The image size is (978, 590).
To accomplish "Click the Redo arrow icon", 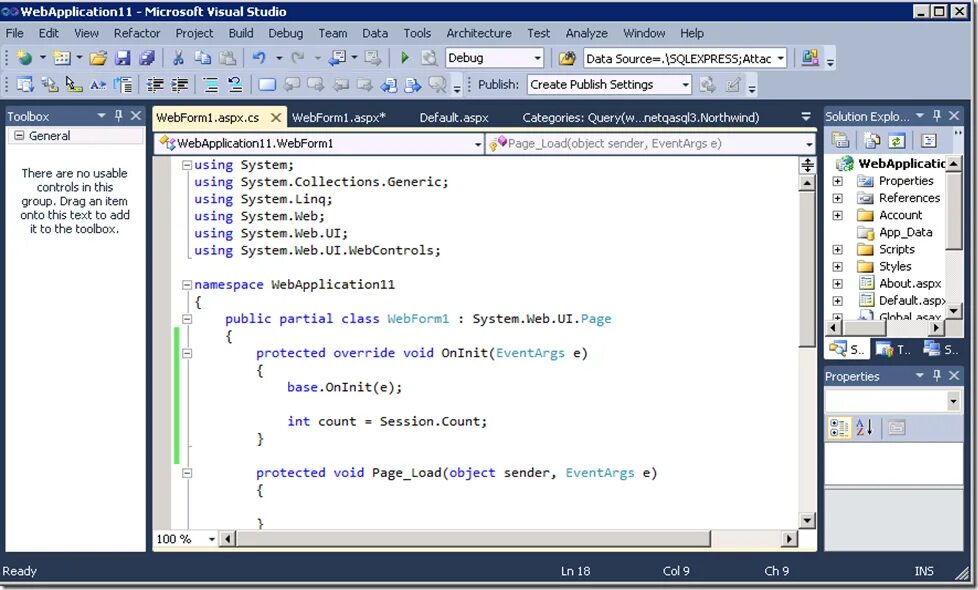I will coord(298,58).
